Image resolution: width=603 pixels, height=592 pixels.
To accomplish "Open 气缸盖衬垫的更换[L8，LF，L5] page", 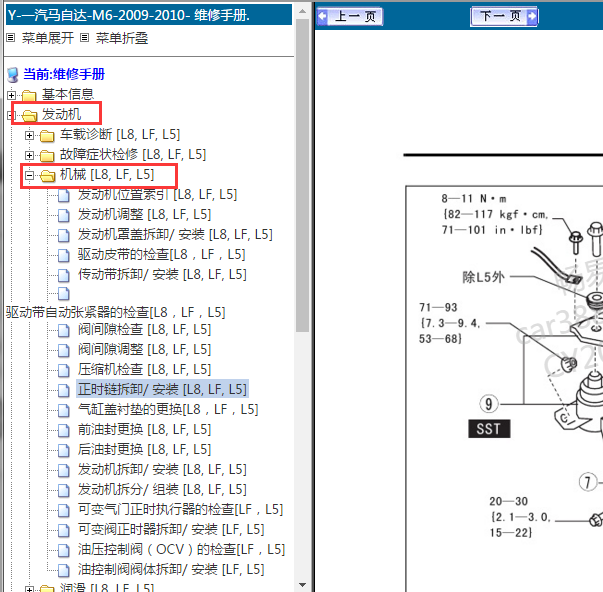I will [168, 409].
